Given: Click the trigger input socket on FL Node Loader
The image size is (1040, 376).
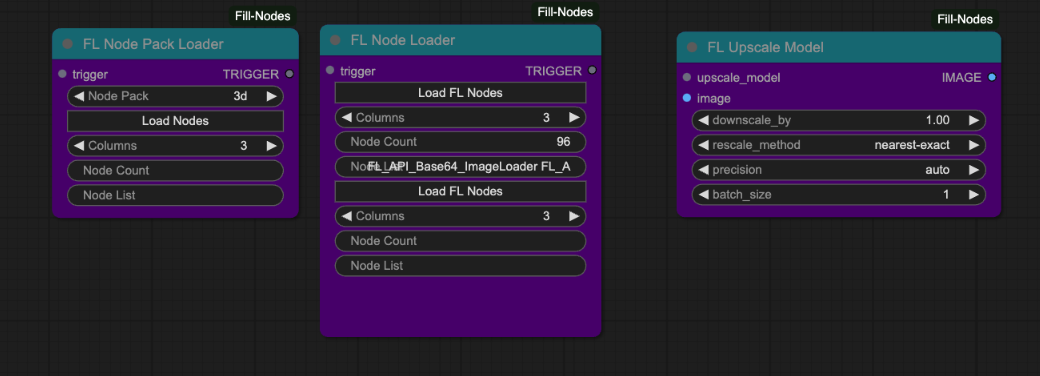Looking at the screenshot, I should pos(330,70).
